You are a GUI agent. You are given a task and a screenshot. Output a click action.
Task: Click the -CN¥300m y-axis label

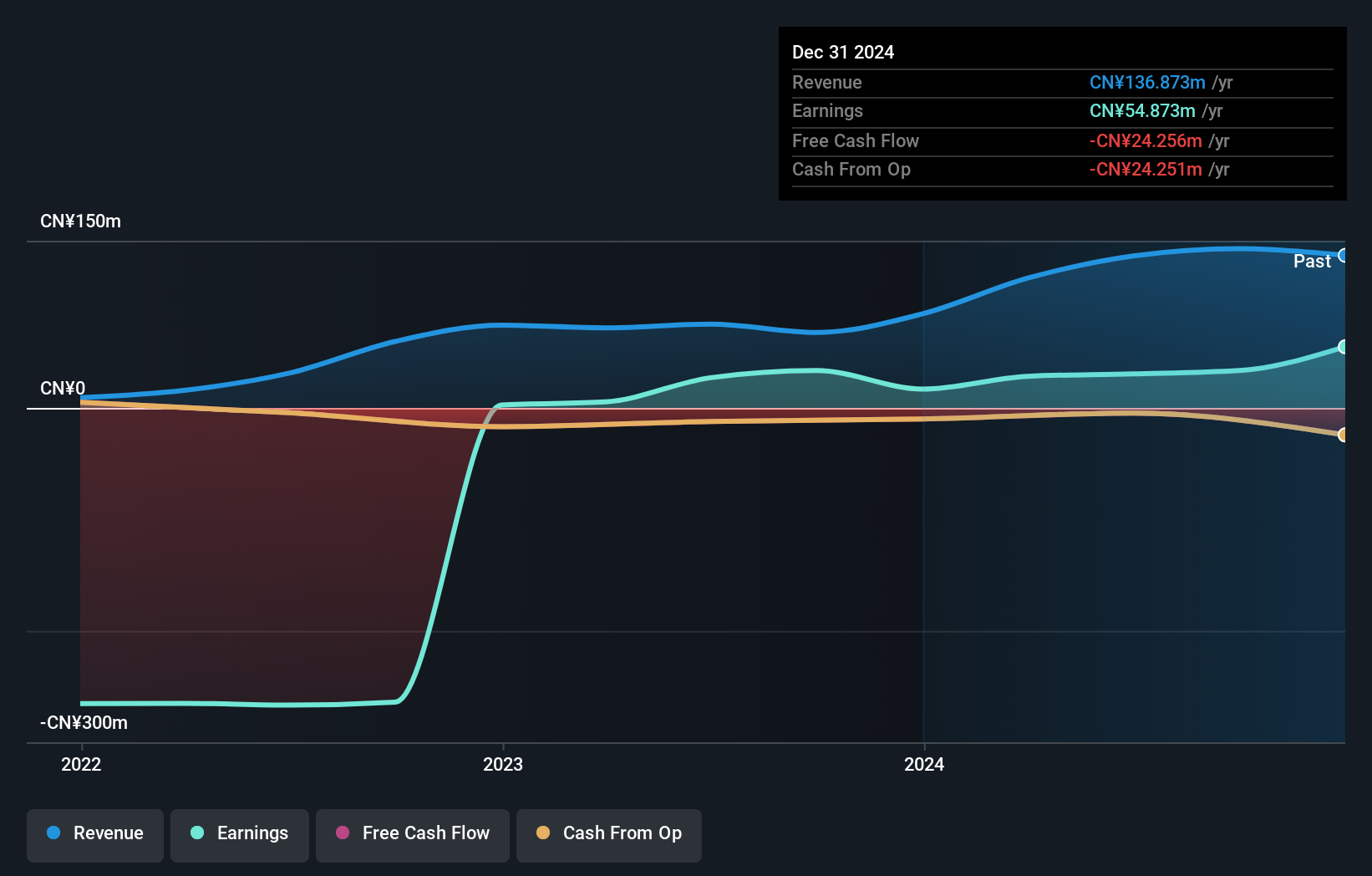pos(84,723)
